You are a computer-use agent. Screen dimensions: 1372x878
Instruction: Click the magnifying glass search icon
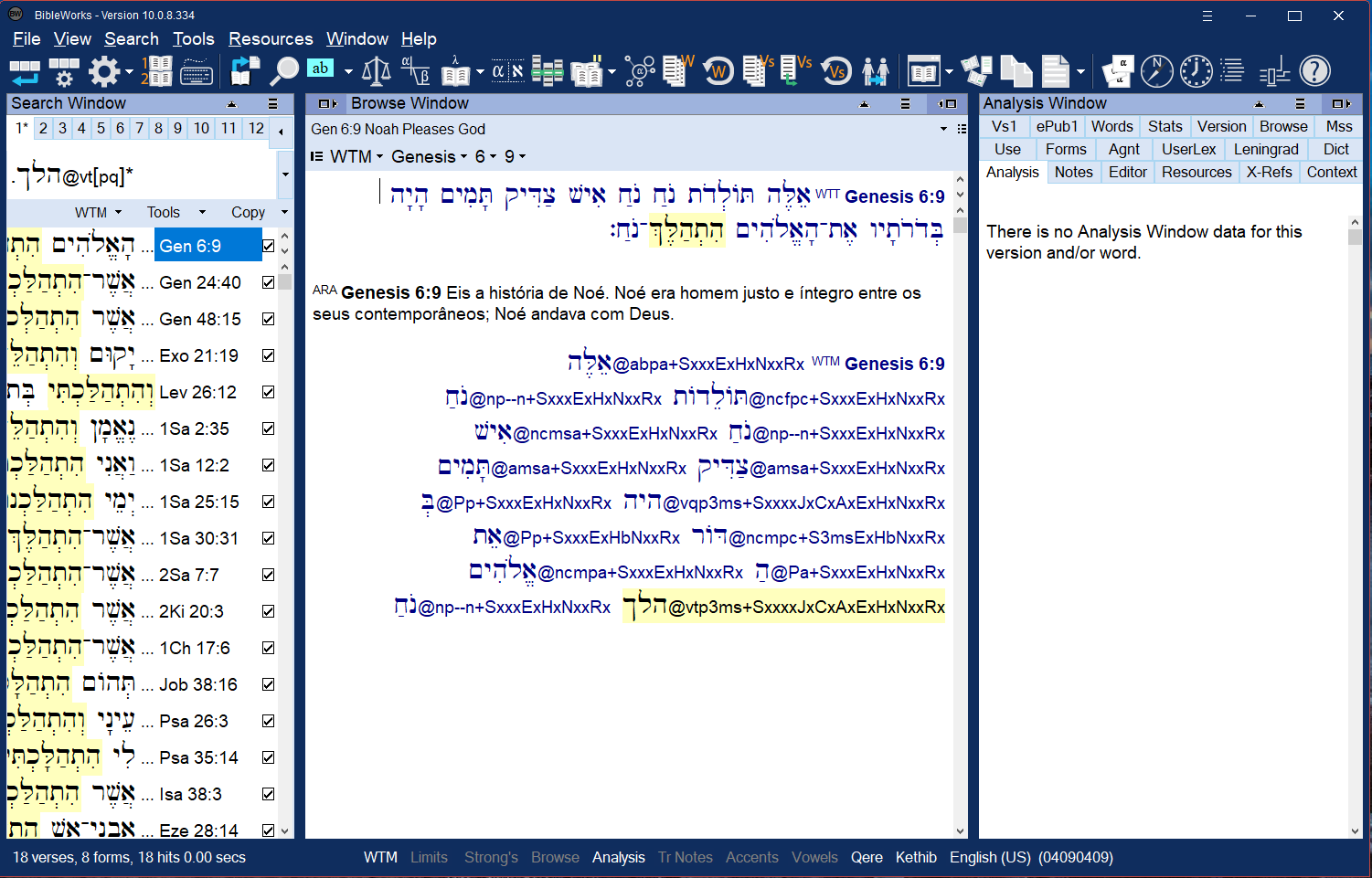pyautogui.click(x=284, y=71)
